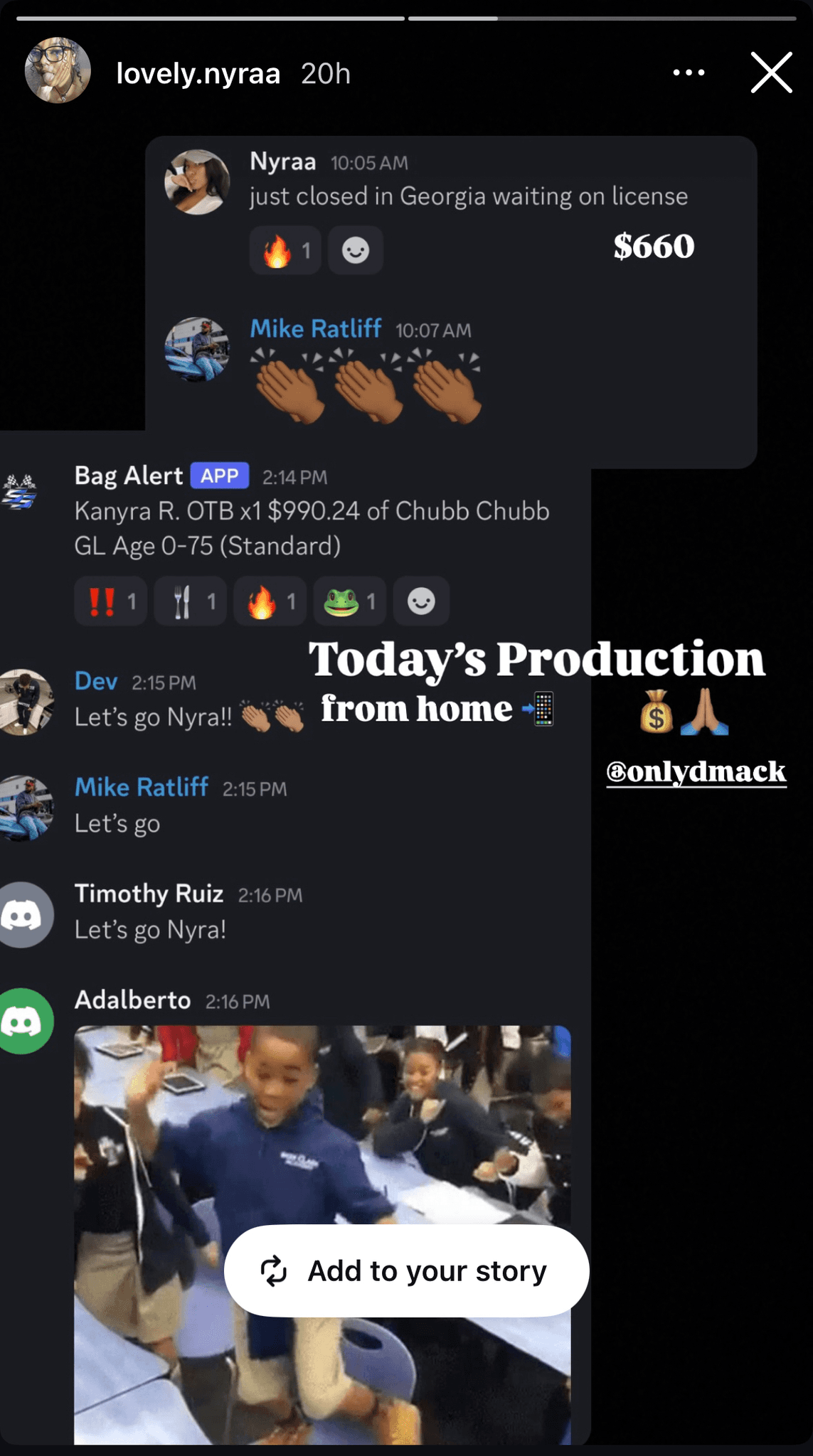Tap Adalberto's green Discord avatar
The height and width of the screenshot is (1456, 813).
point(24,1022)
